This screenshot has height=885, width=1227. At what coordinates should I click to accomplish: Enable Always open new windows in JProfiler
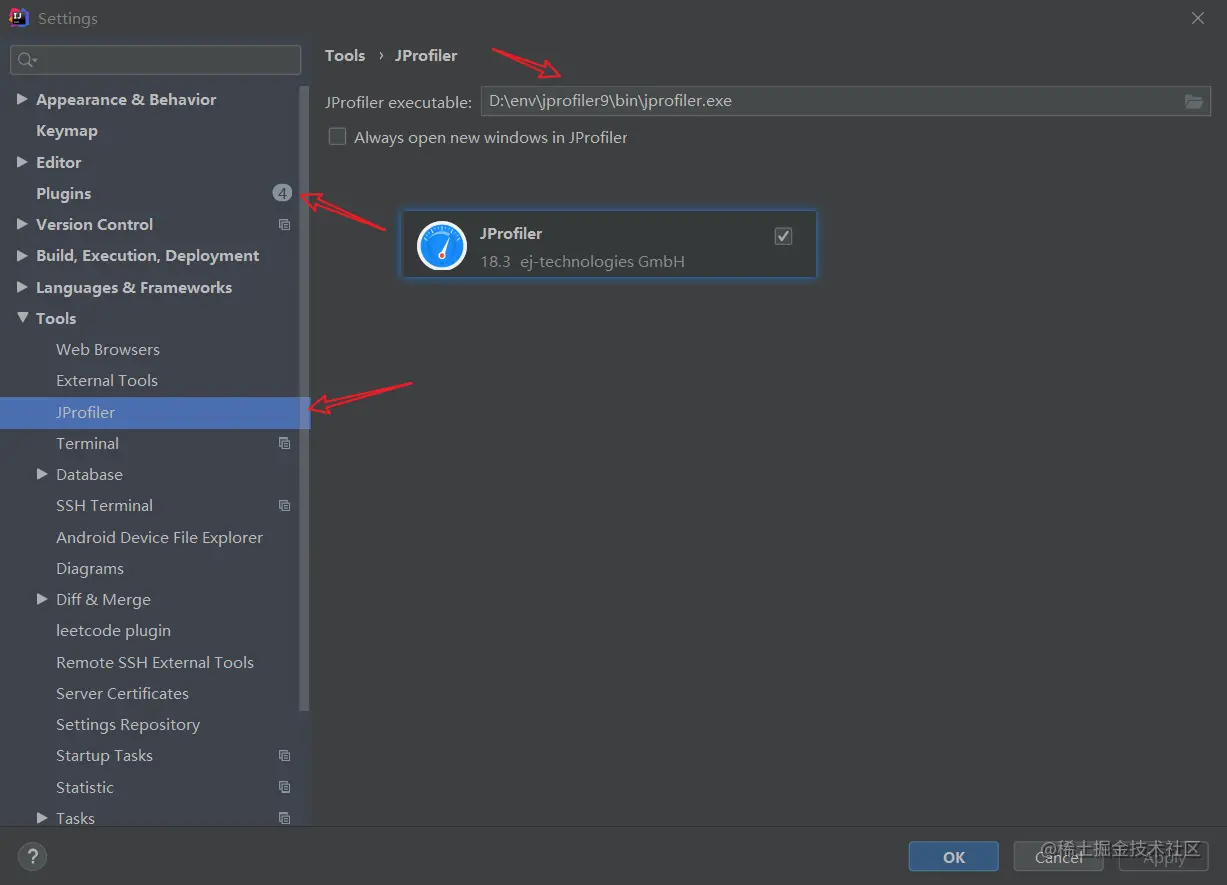(337, 137)
